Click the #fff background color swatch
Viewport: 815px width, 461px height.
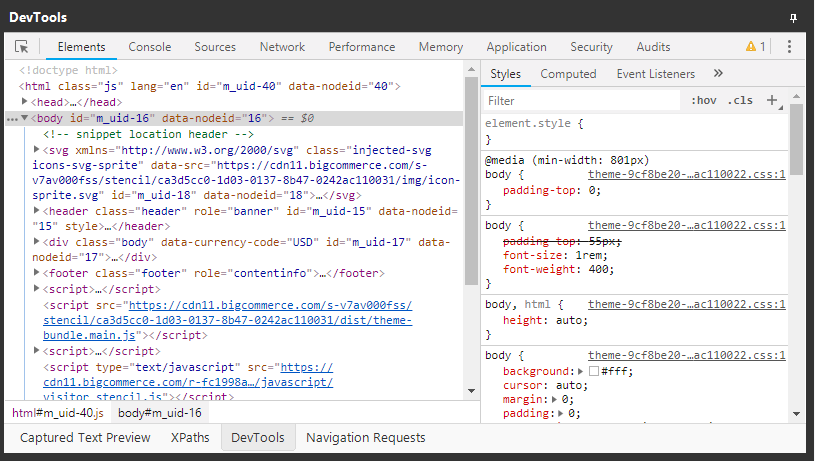[x=594, y=371]
